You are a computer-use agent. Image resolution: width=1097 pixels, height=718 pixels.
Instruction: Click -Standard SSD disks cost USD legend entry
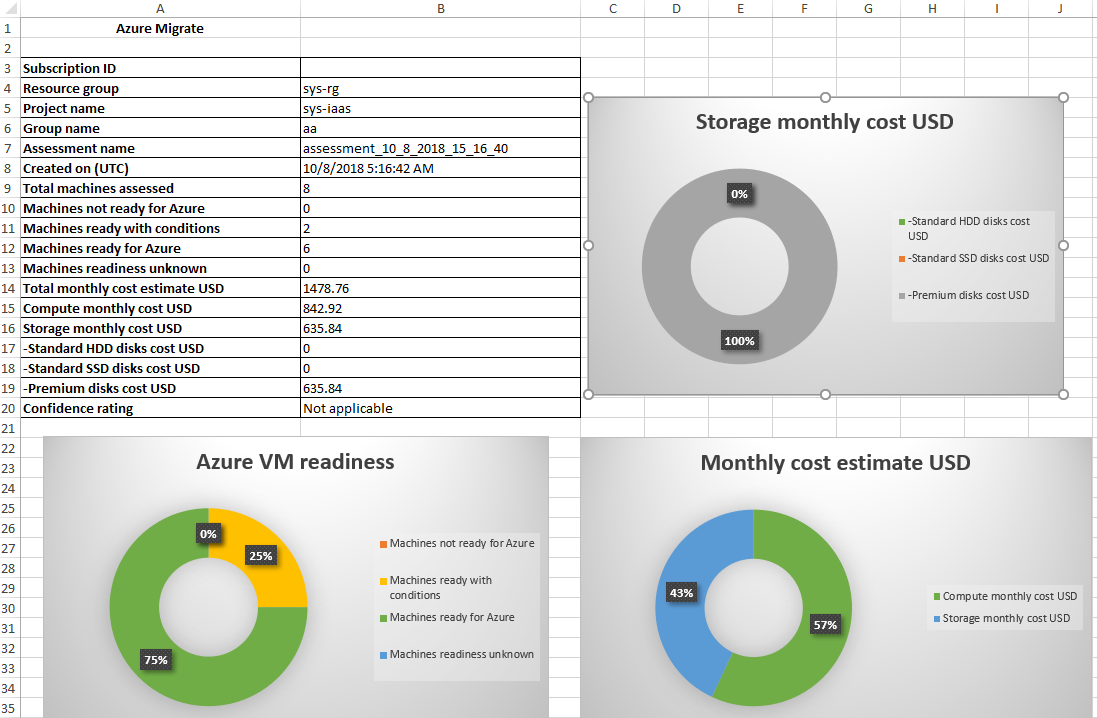pyautogui.click(x=974, y=258)
